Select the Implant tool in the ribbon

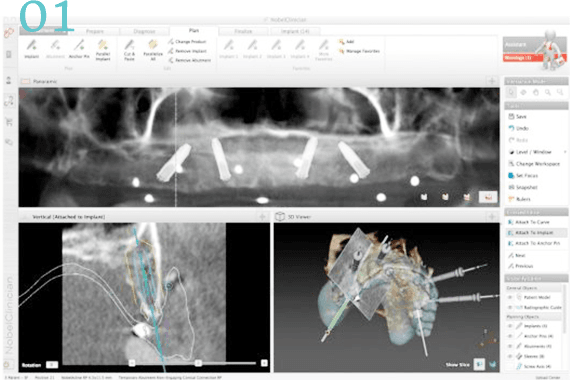pyautogui.click(x=32, y=49)
